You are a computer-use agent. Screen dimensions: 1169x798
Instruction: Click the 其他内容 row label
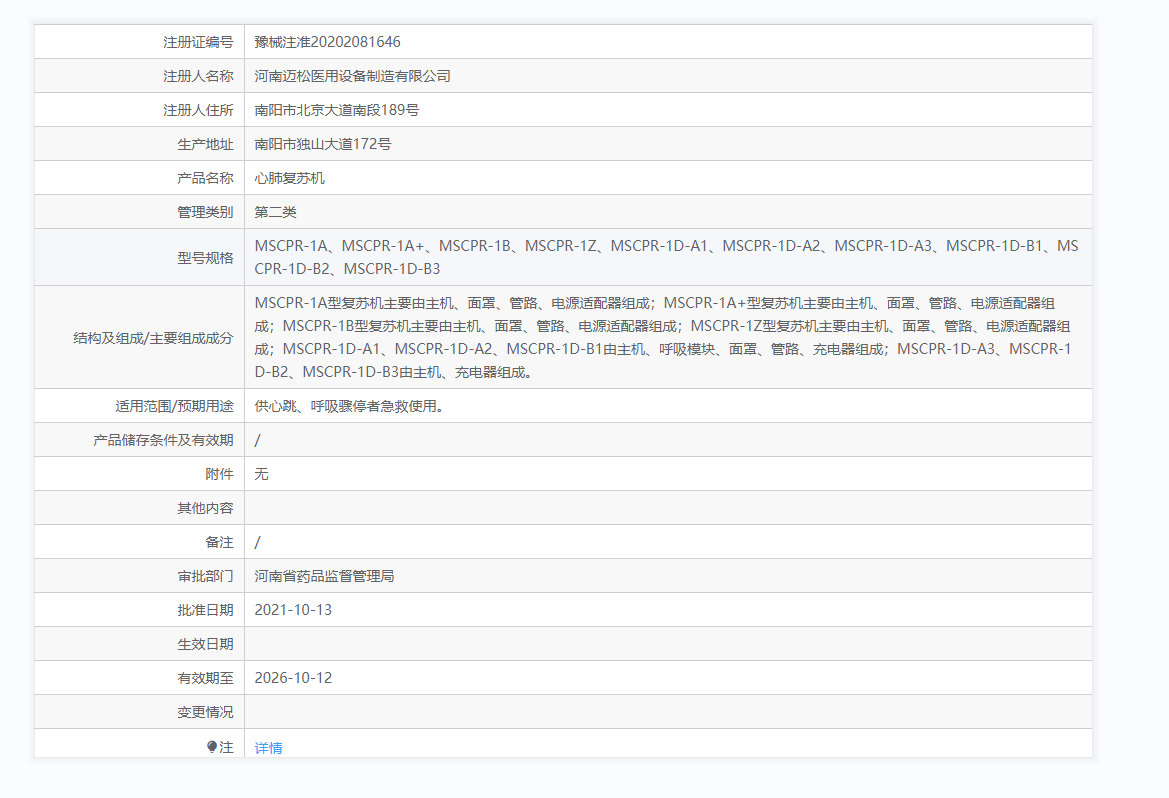pyautogui.click(x=205, y=508)
